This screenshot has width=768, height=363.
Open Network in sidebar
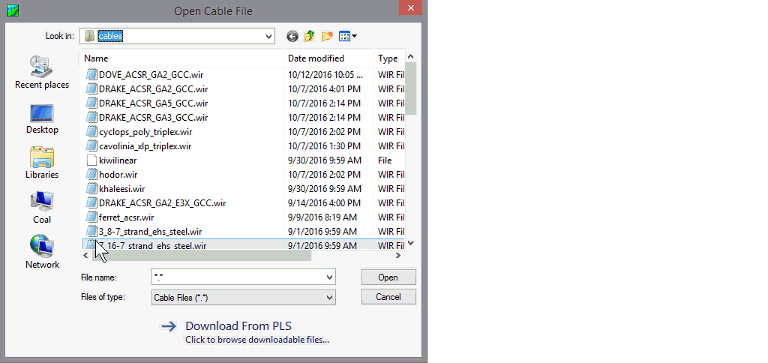(x=42, y=253)
